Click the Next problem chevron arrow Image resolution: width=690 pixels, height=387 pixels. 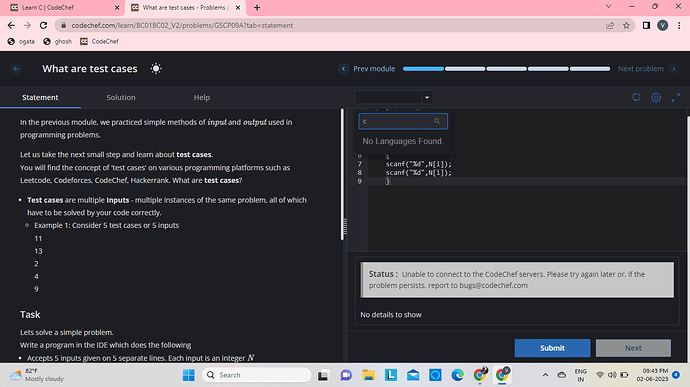[674, 69]
